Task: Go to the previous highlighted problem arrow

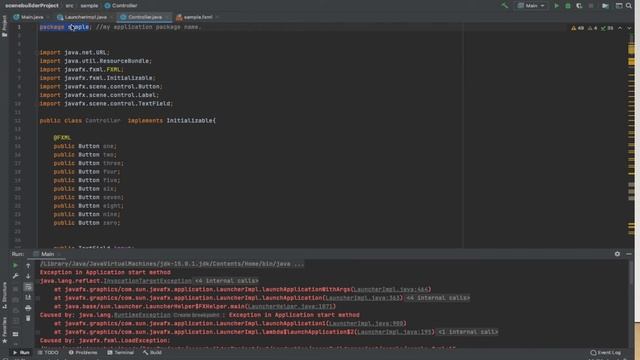Action: 620,28
